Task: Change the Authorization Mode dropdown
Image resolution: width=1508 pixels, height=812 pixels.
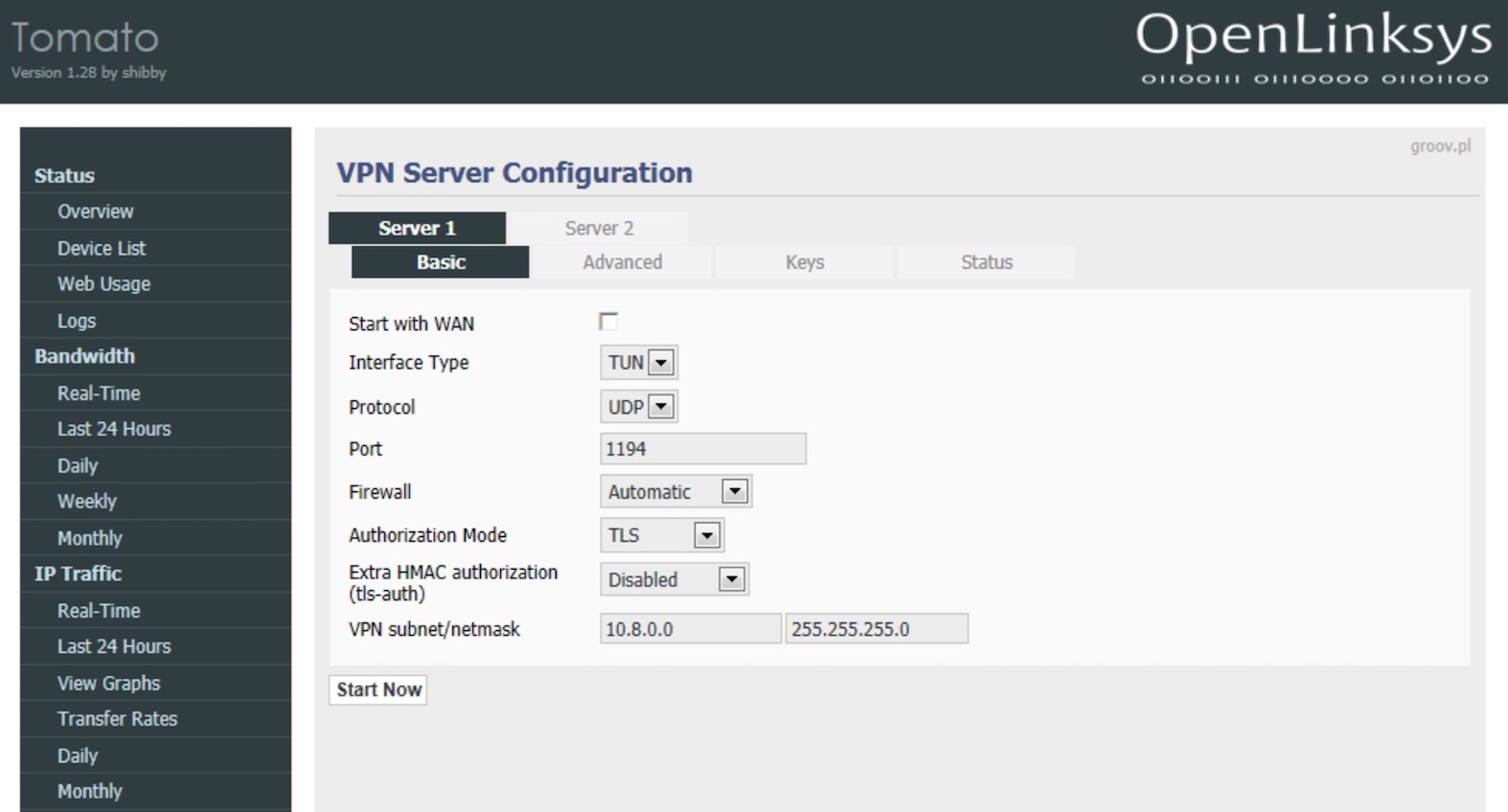Action: [x=661, y=535]
